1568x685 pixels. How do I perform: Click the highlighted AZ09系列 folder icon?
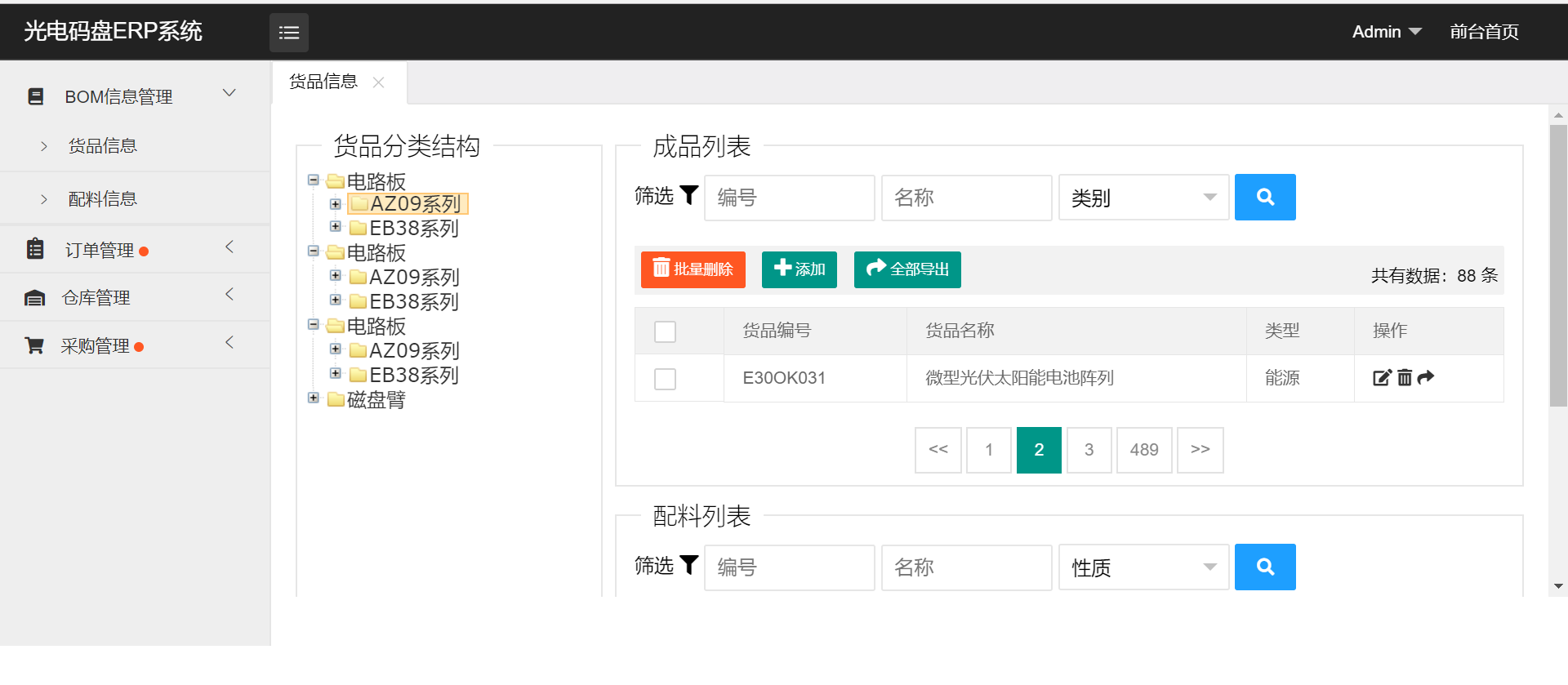point(359,203)
